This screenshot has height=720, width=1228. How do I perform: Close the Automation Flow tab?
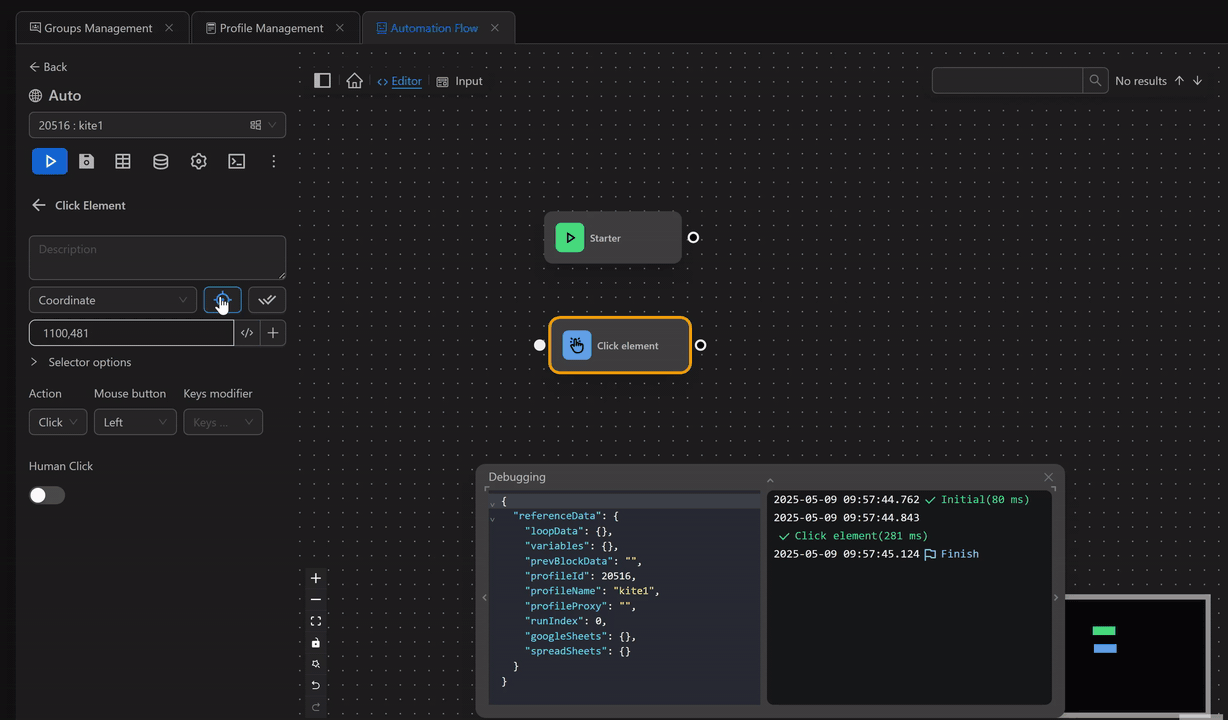pyautogui.click(x=494, y=28)
